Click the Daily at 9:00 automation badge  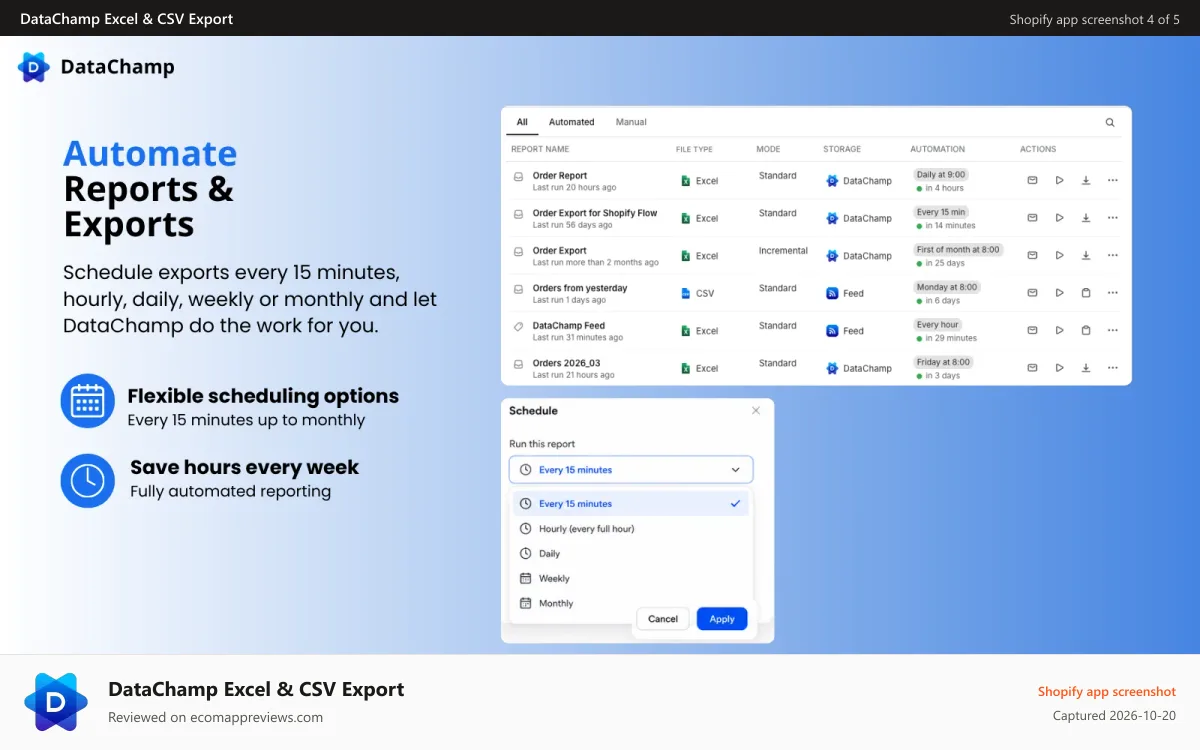pyautogui.click(x=941, y=175)
